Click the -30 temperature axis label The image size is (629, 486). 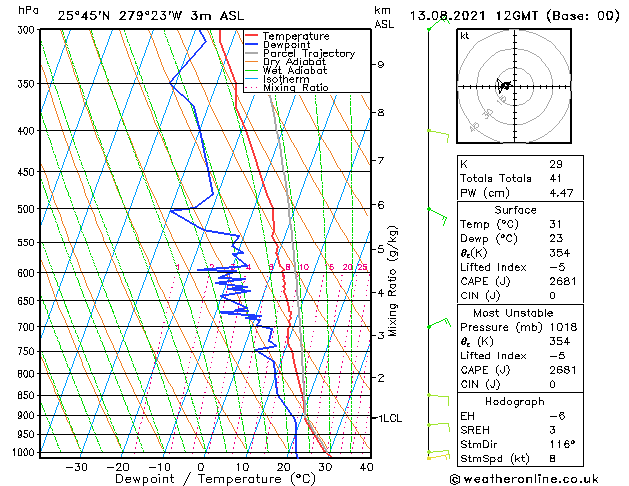(76, 467)
